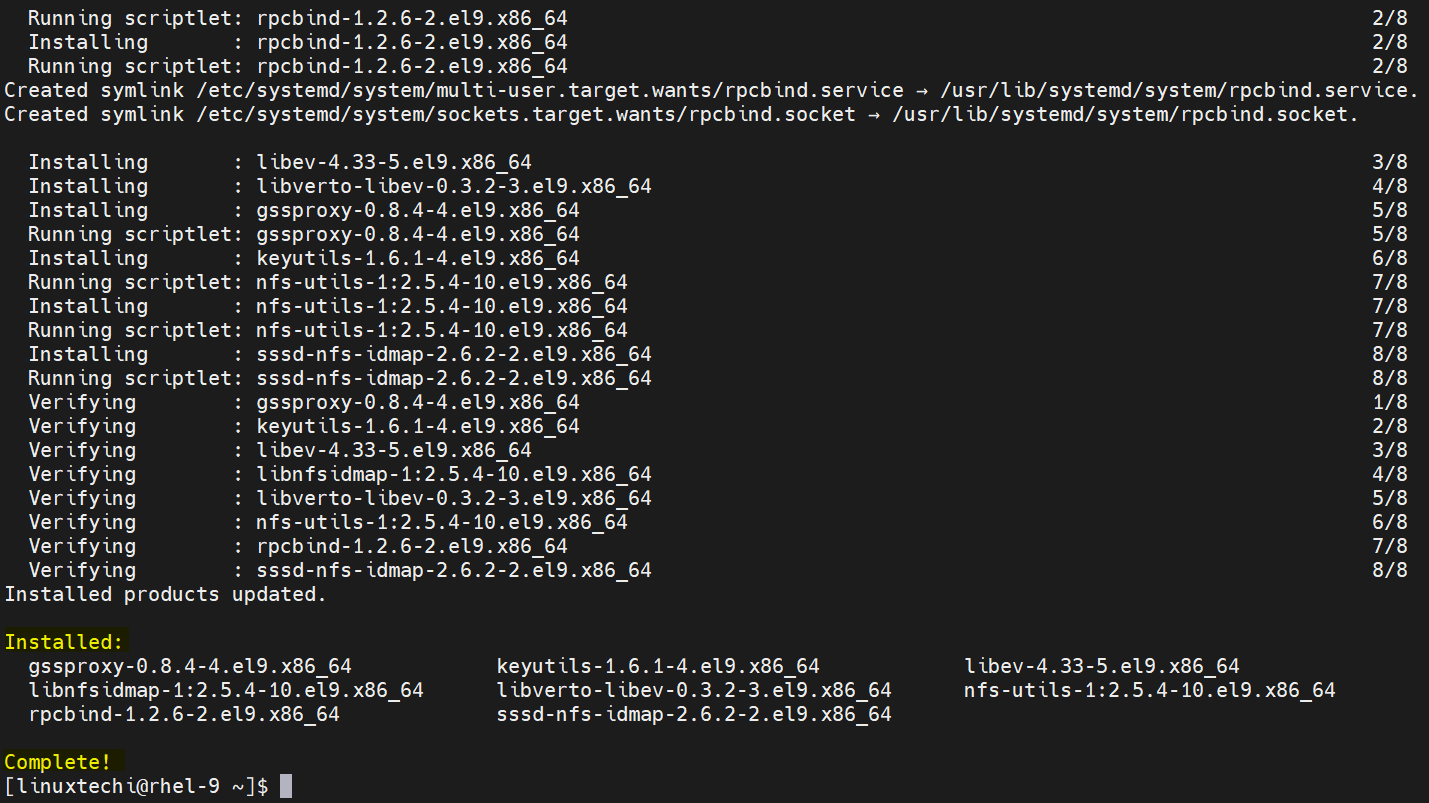Click the terminal cursor block after the prompt

(x=286, y=786)
